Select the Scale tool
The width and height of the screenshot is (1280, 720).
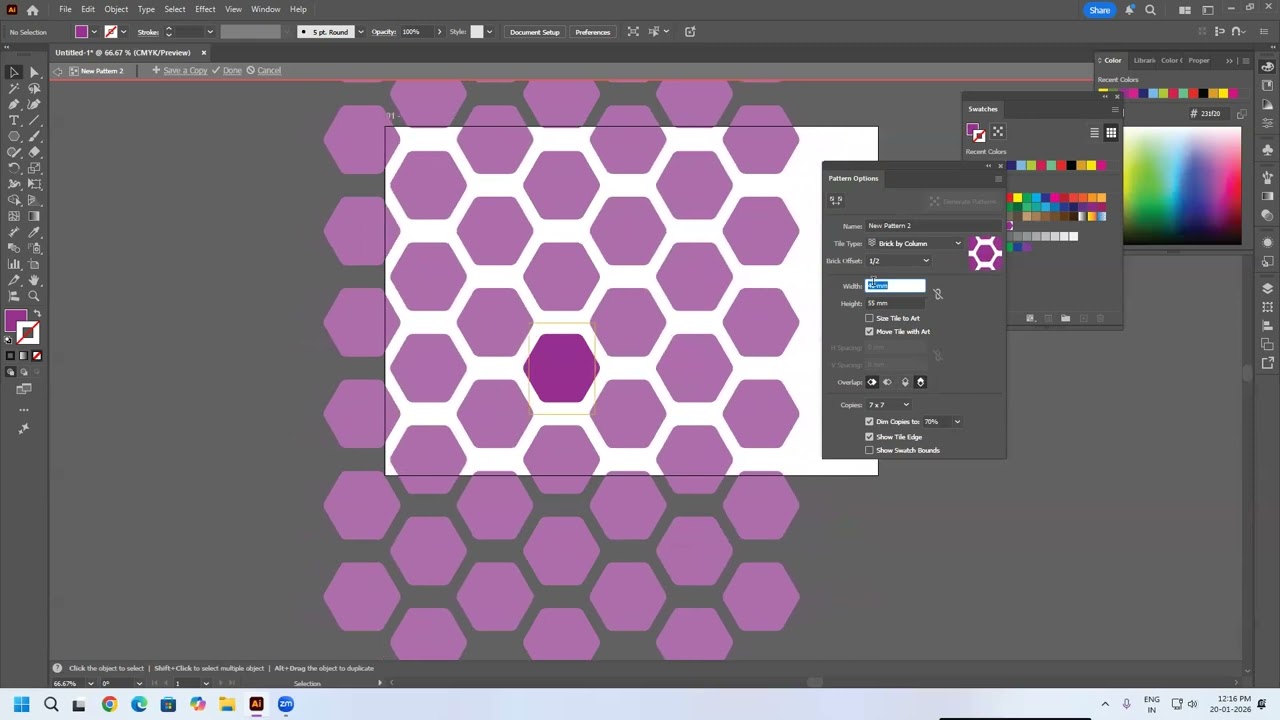click(34, 168)
